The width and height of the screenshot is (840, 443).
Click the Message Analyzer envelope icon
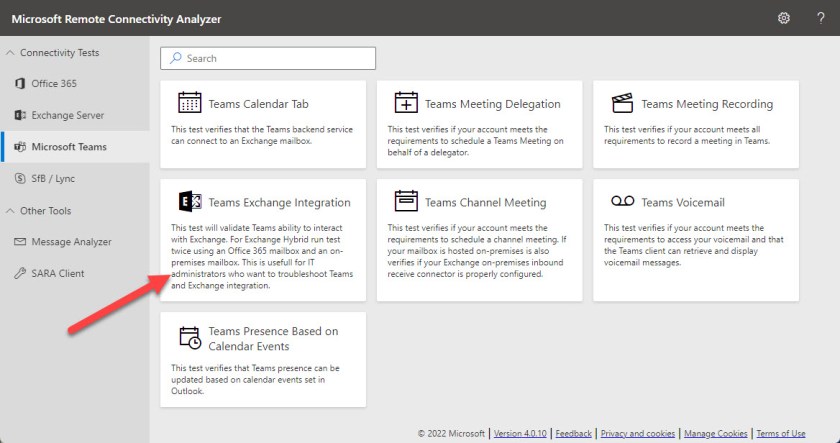tap(20, 242)
